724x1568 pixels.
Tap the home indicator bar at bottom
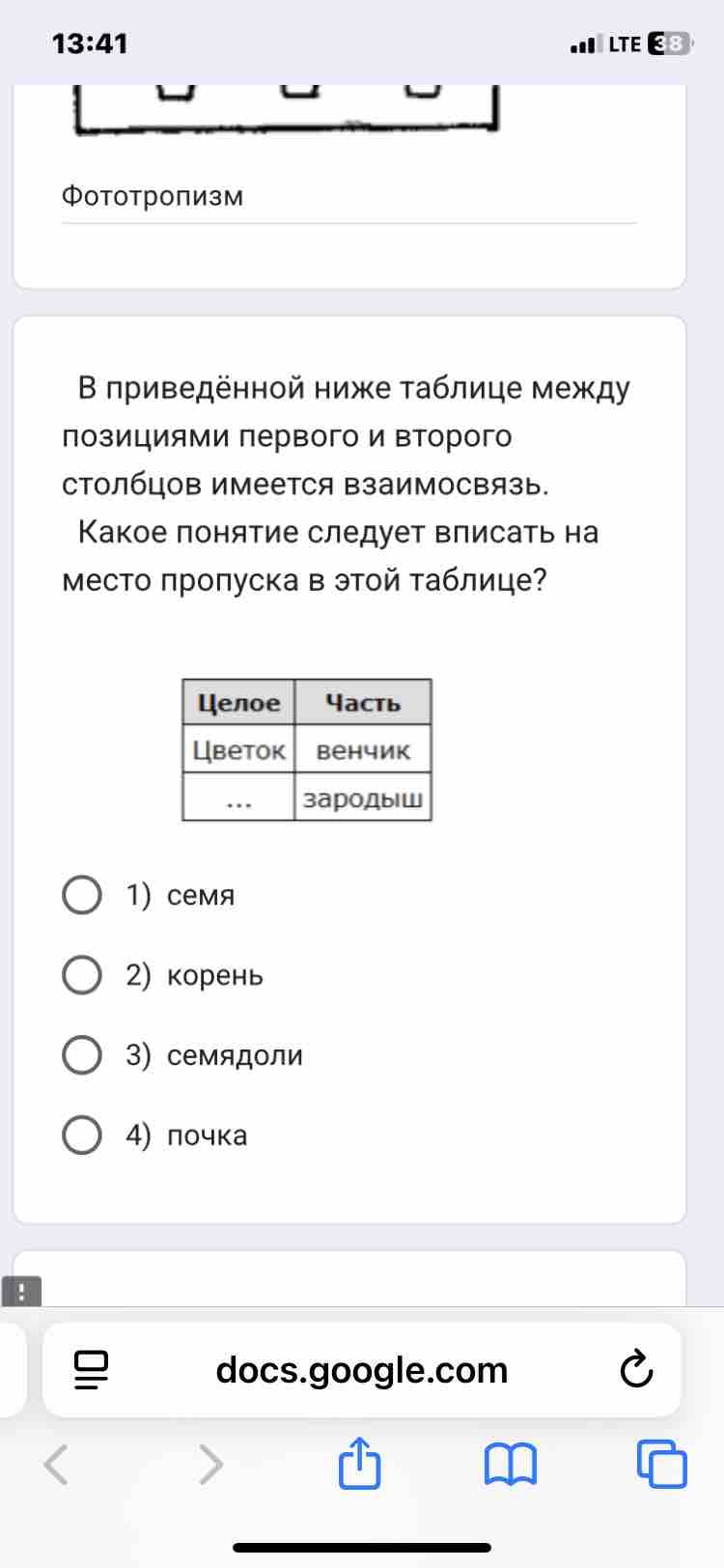tap(362, 1548)
